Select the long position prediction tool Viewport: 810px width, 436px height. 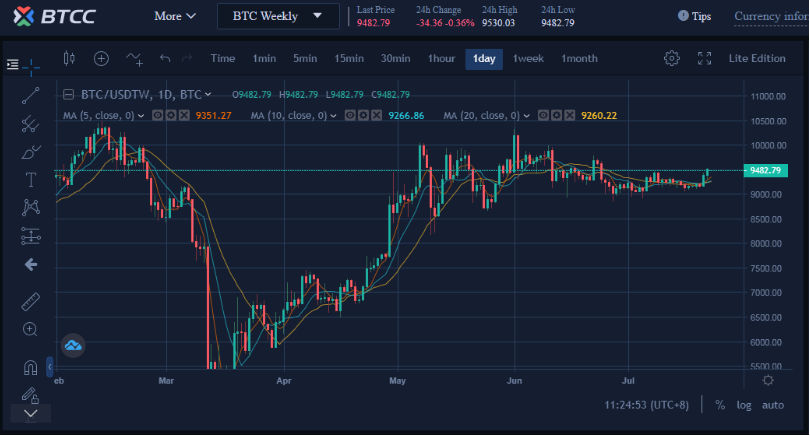(x=30, y=236)
